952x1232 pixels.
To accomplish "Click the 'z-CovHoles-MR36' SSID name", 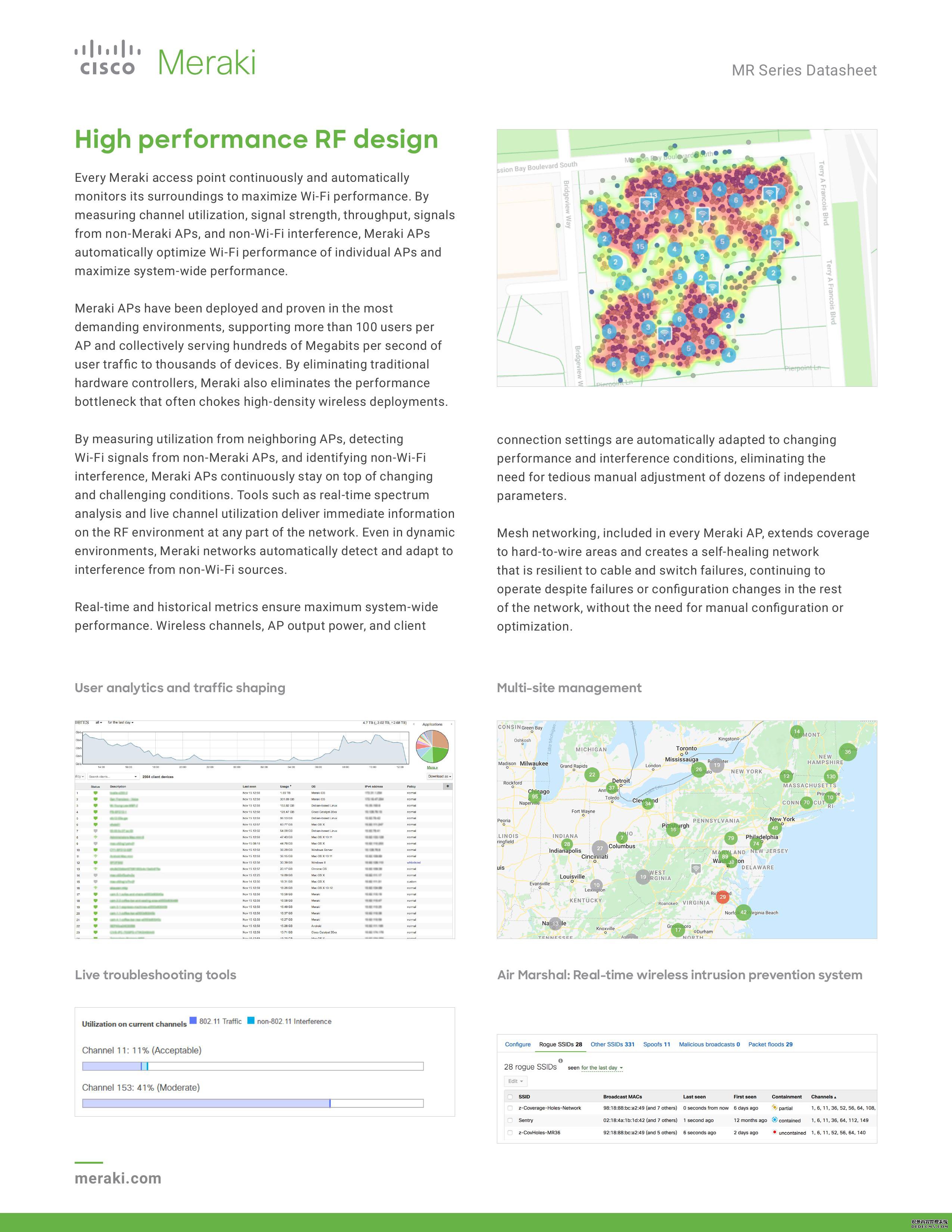I will tap(539, 1132).
